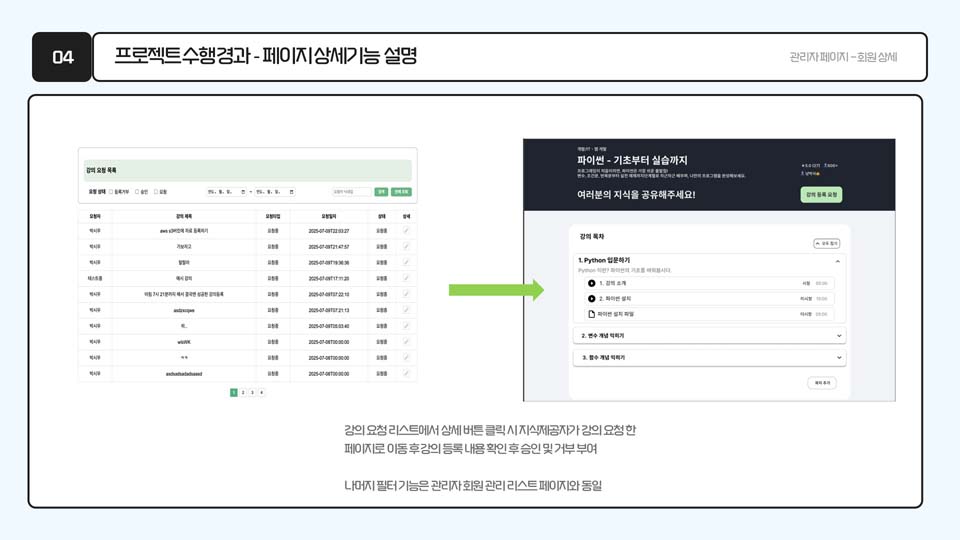Click the '관리자 페이지 - 회원 상세' slide label
Image resolution: width=960 pixels, height=540 pixels.
tap(843, 57)
